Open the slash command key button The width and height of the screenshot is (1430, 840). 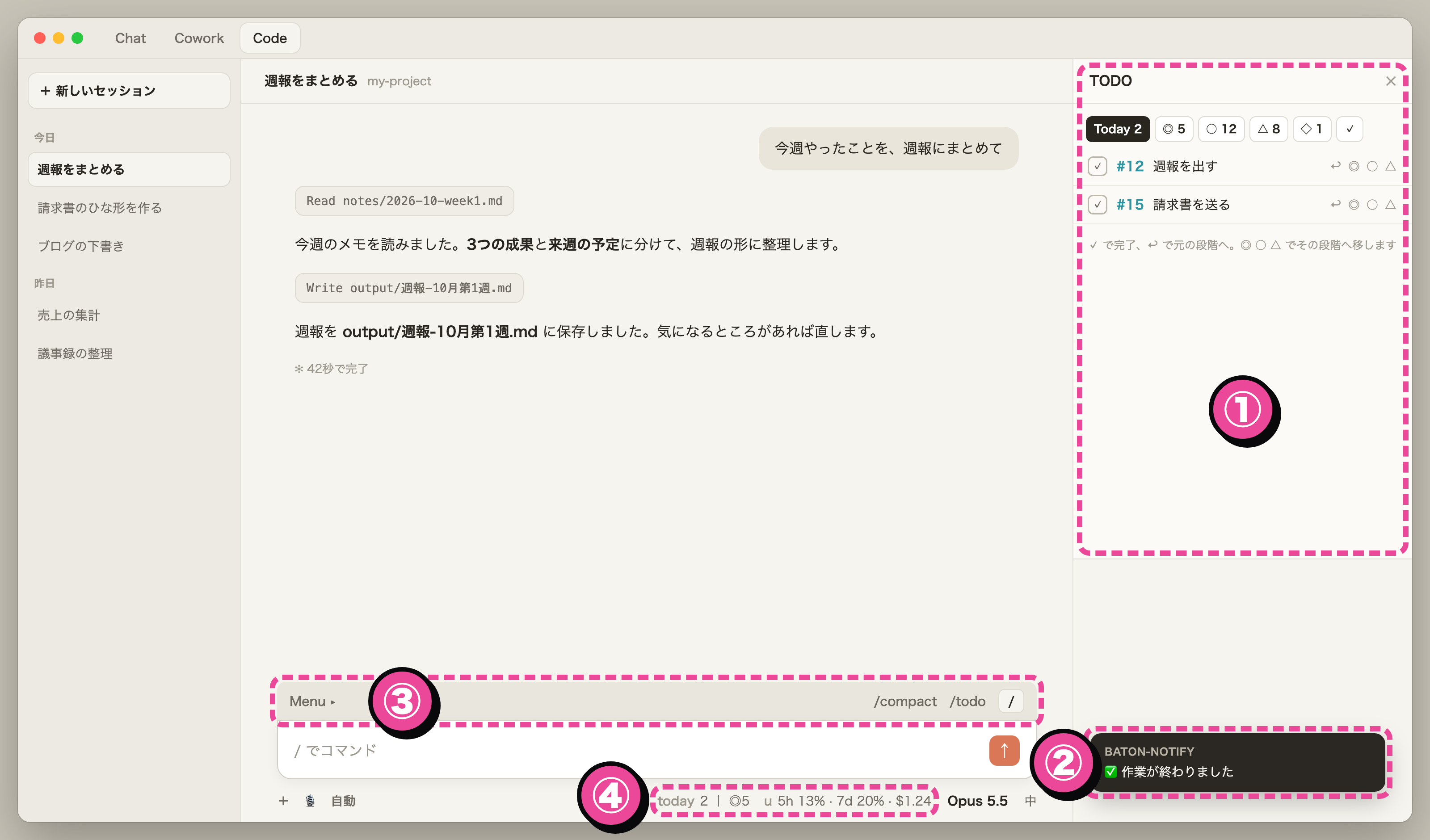click(x=1011, y=701)
